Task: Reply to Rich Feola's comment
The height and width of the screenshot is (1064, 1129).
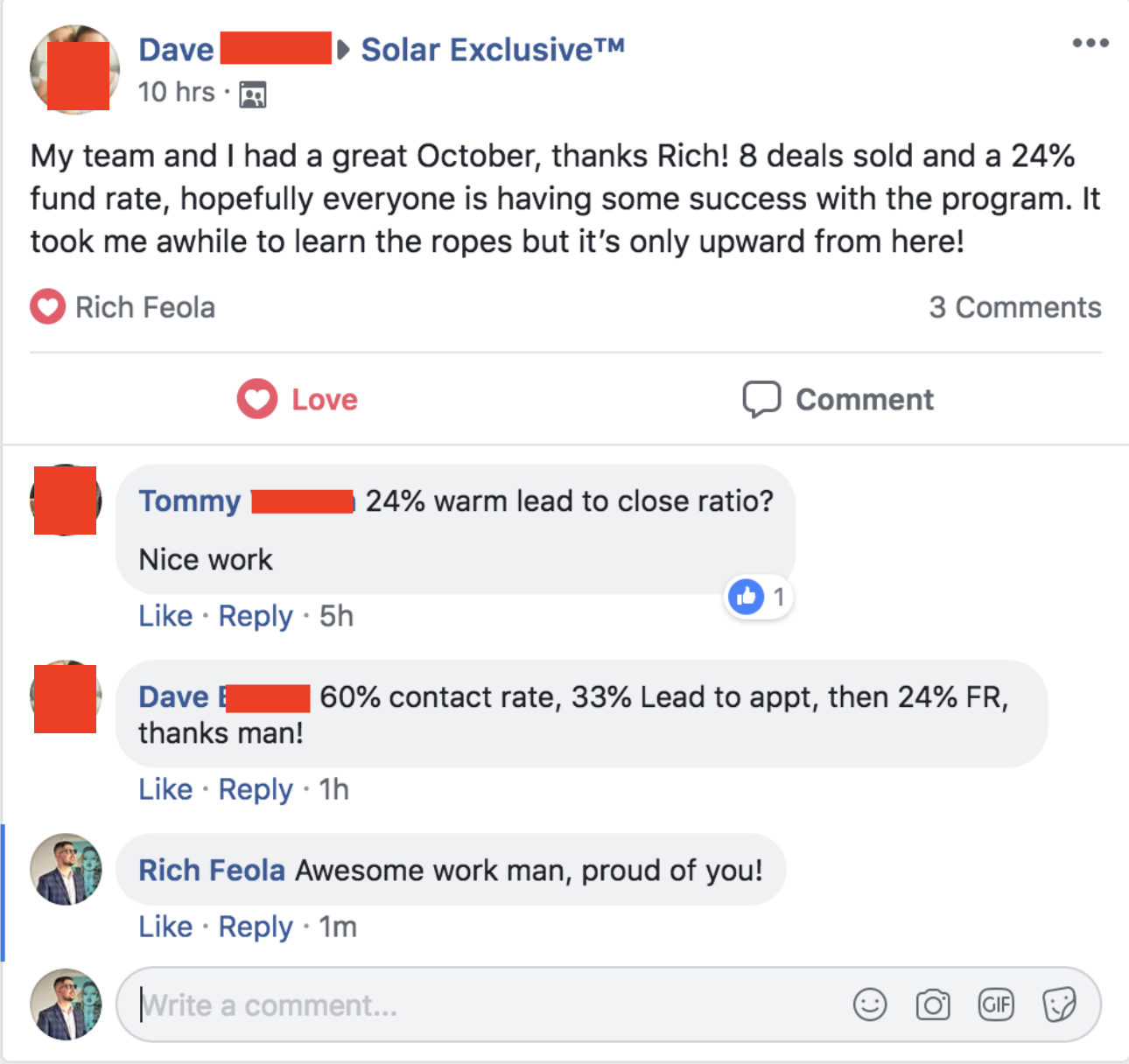Action: (x=256, y=927)
